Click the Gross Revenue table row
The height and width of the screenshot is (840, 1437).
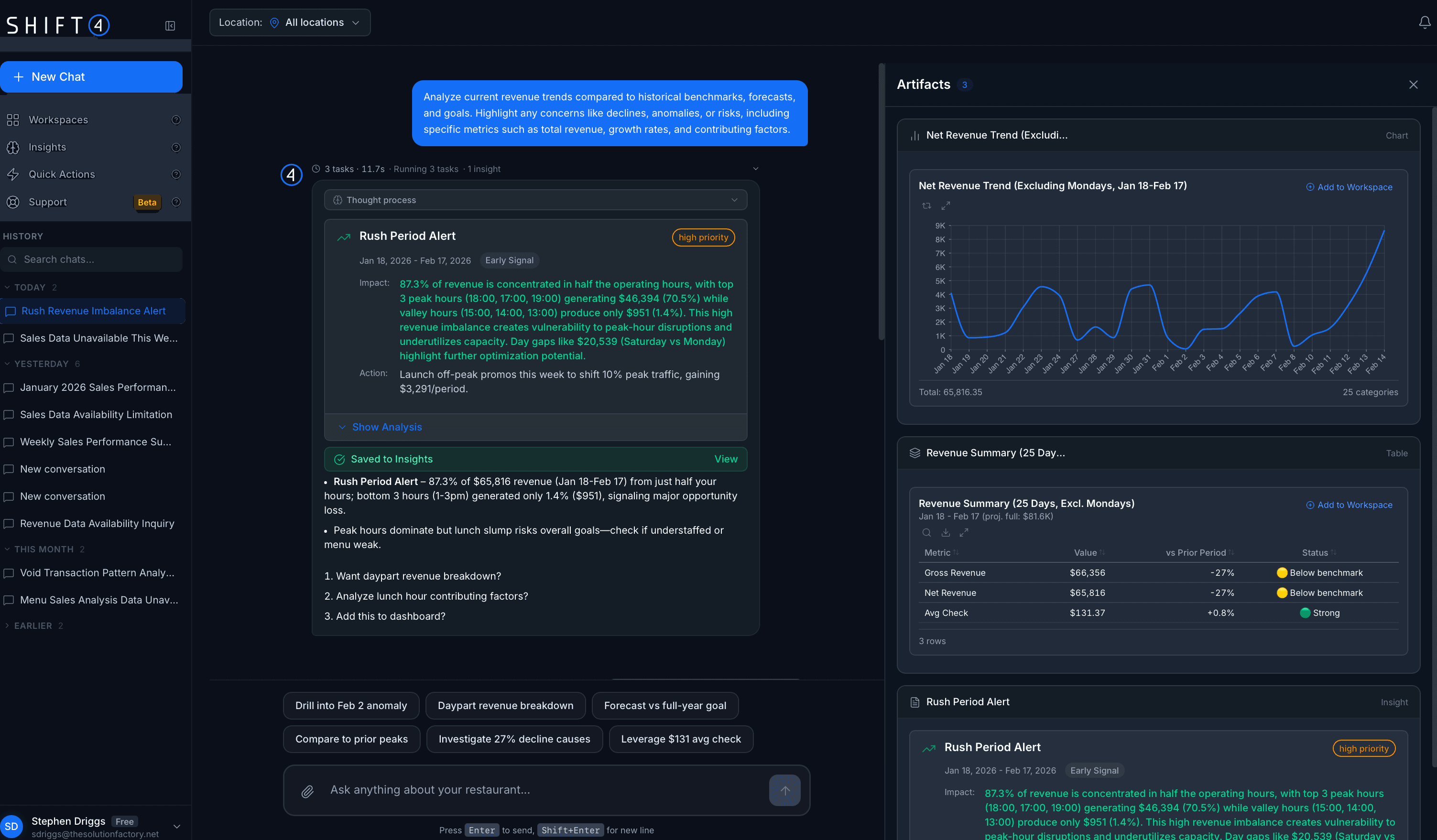pos(1159,573)
